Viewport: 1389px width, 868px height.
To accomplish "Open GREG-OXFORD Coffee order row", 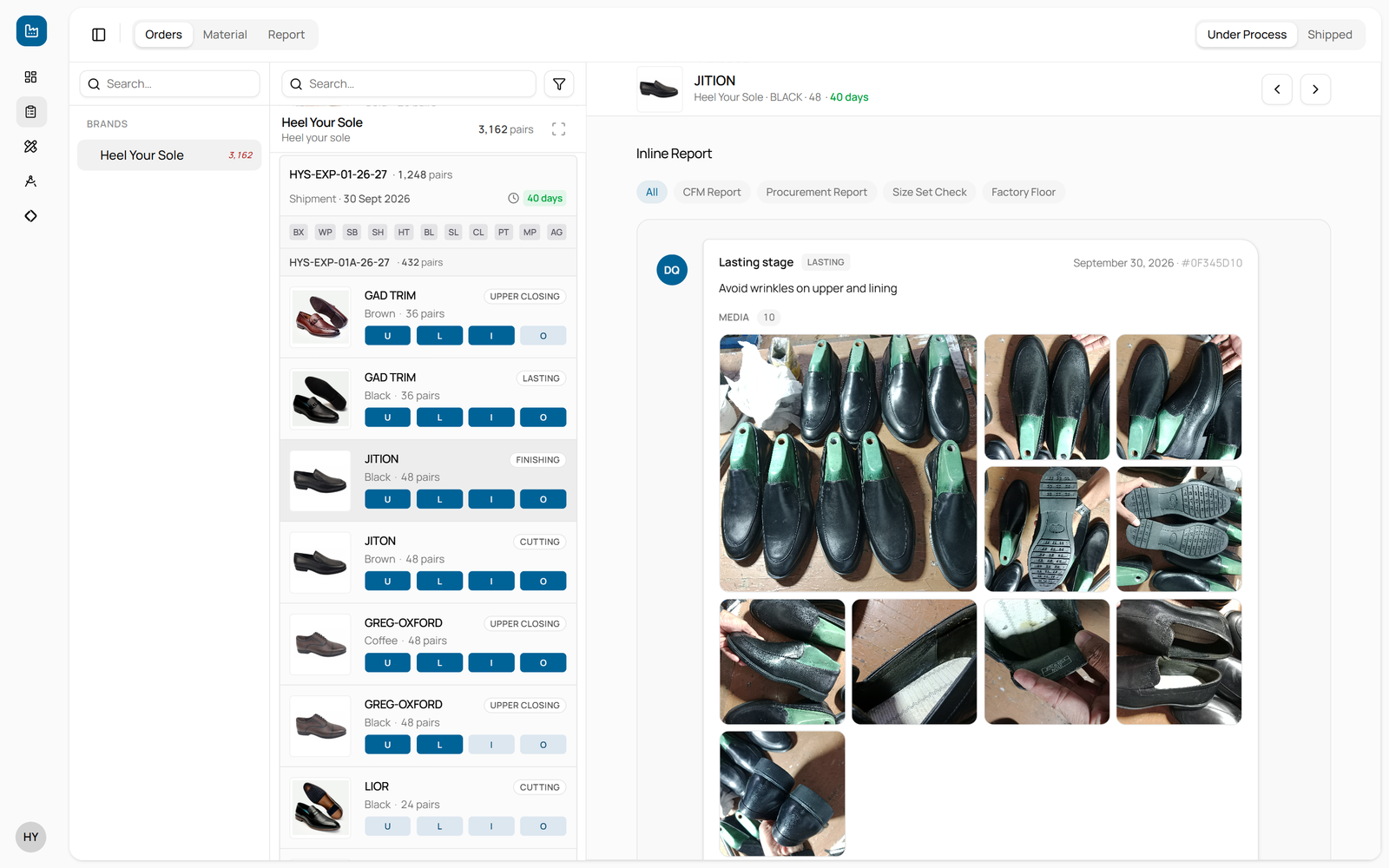I will pos(428,644).
